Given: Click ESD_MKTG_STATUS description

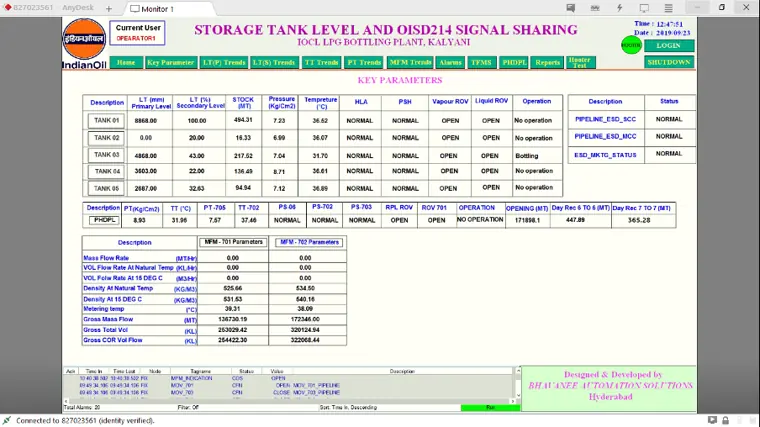Looking at the screenshot, I should pyautogui.click(x=605, y=155).
